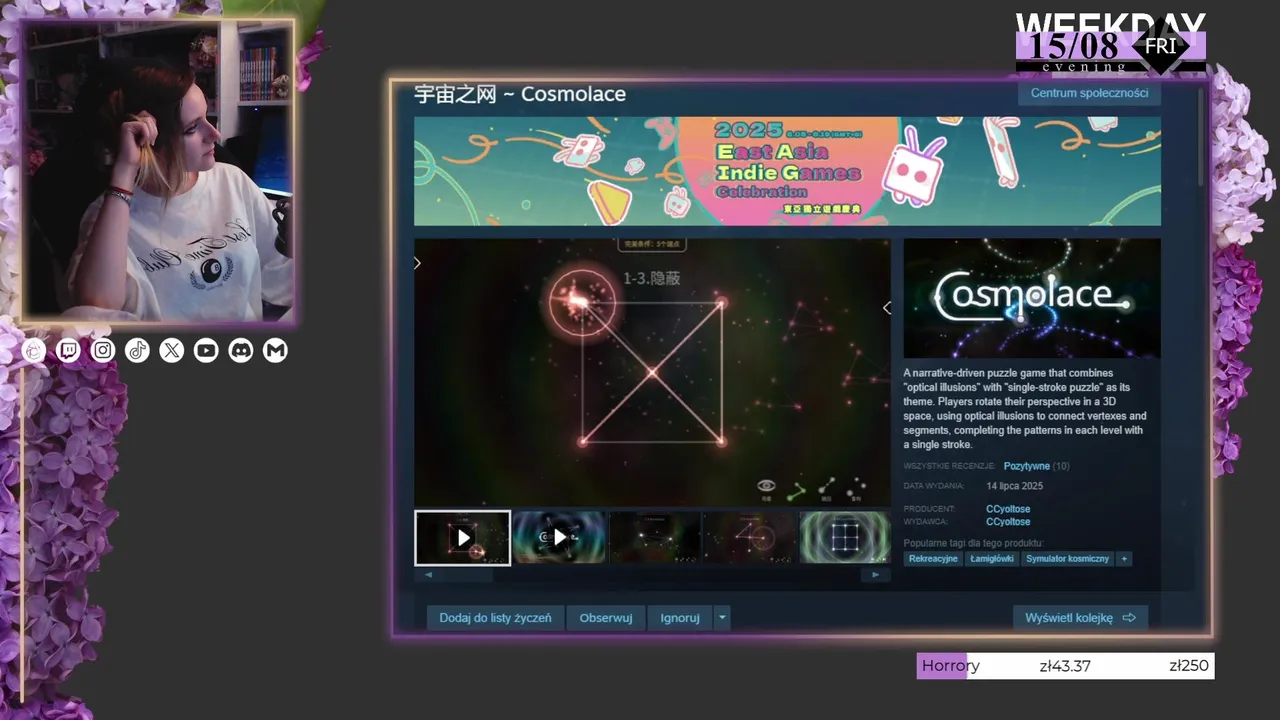The height and width of the screenshot is (720, 1280).
Task: Click Wyświetl kolejkę button
Action: 1080,618
